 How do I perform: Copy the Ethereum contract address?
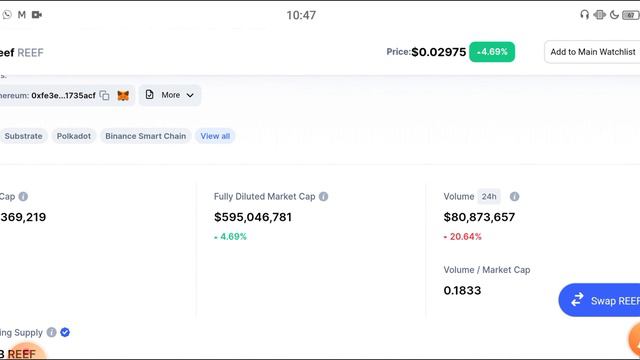coord(104,96)
